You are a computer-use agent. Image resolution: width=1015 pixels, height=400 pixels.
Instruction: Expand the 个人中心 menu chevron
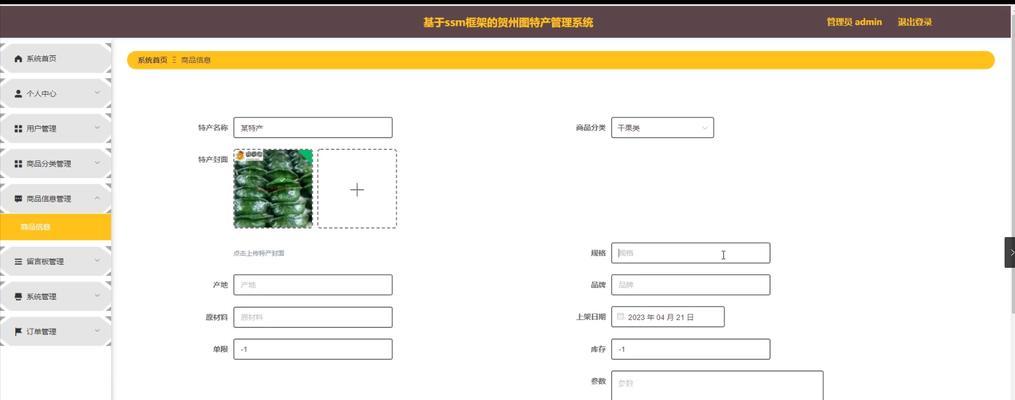(97, 93)
